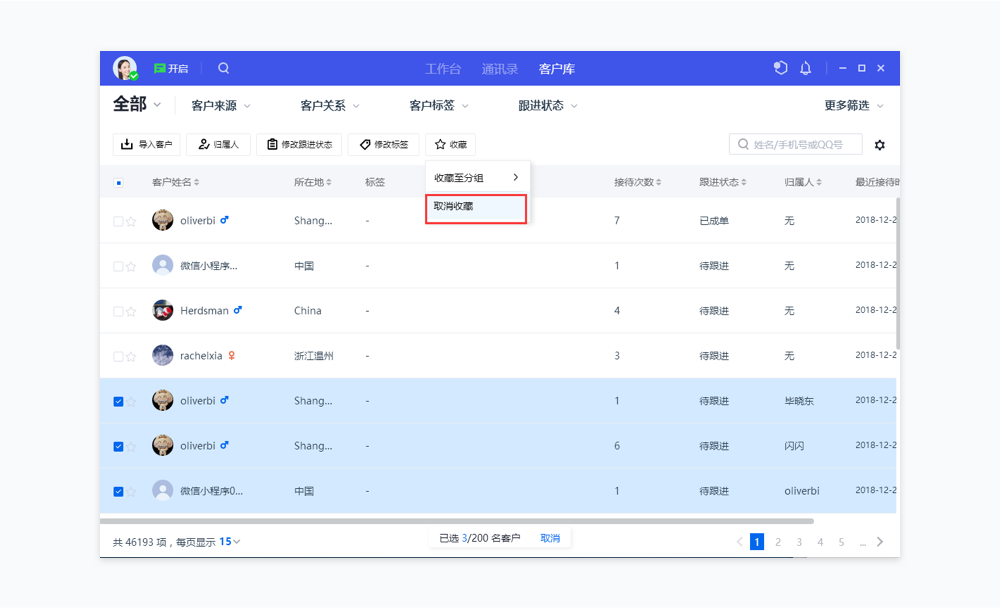Click 修改跟进状态 button

coord(299,144)
